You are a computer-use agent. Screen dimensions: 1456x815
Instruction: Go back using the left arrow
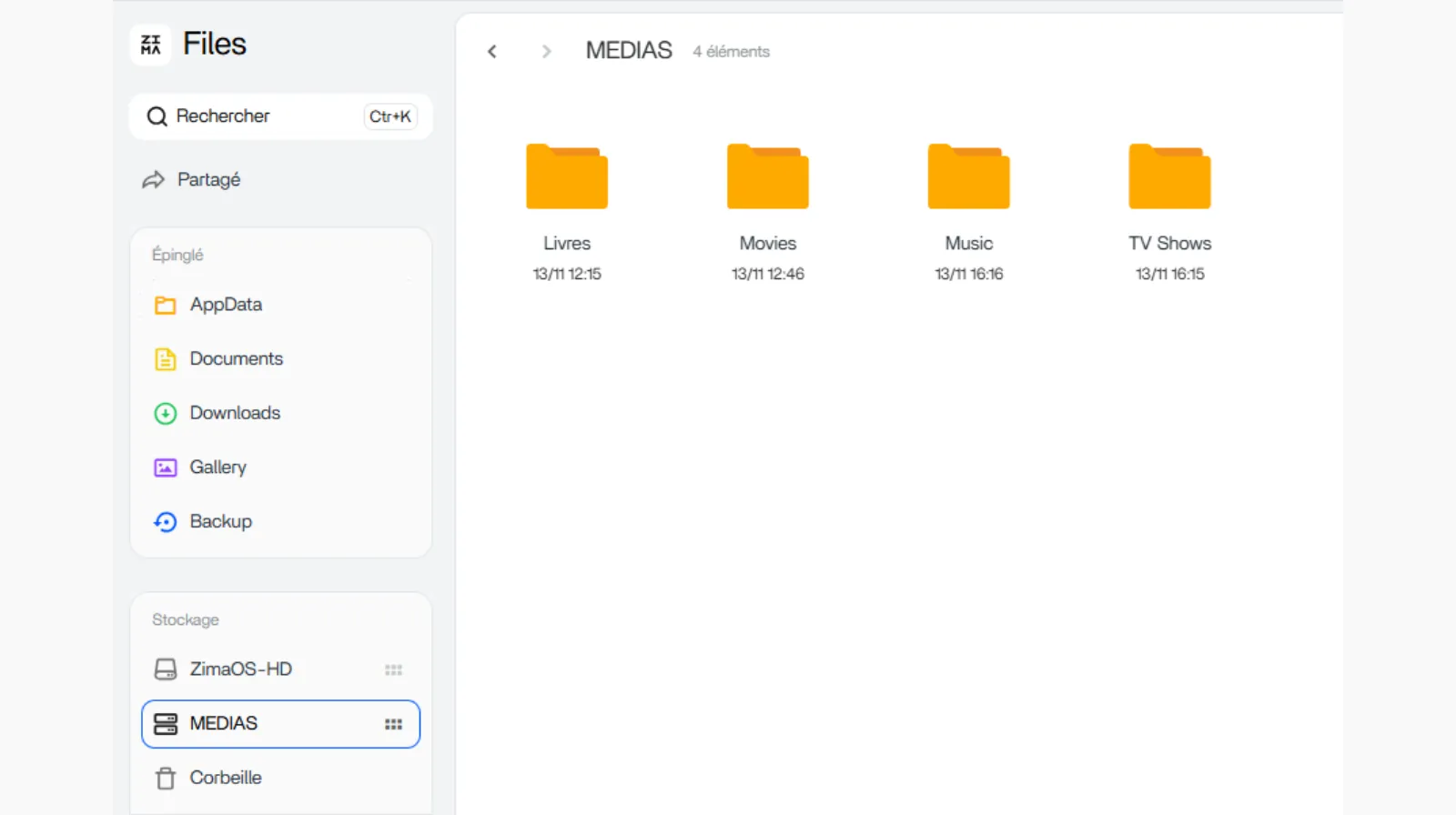click(492, 52)
